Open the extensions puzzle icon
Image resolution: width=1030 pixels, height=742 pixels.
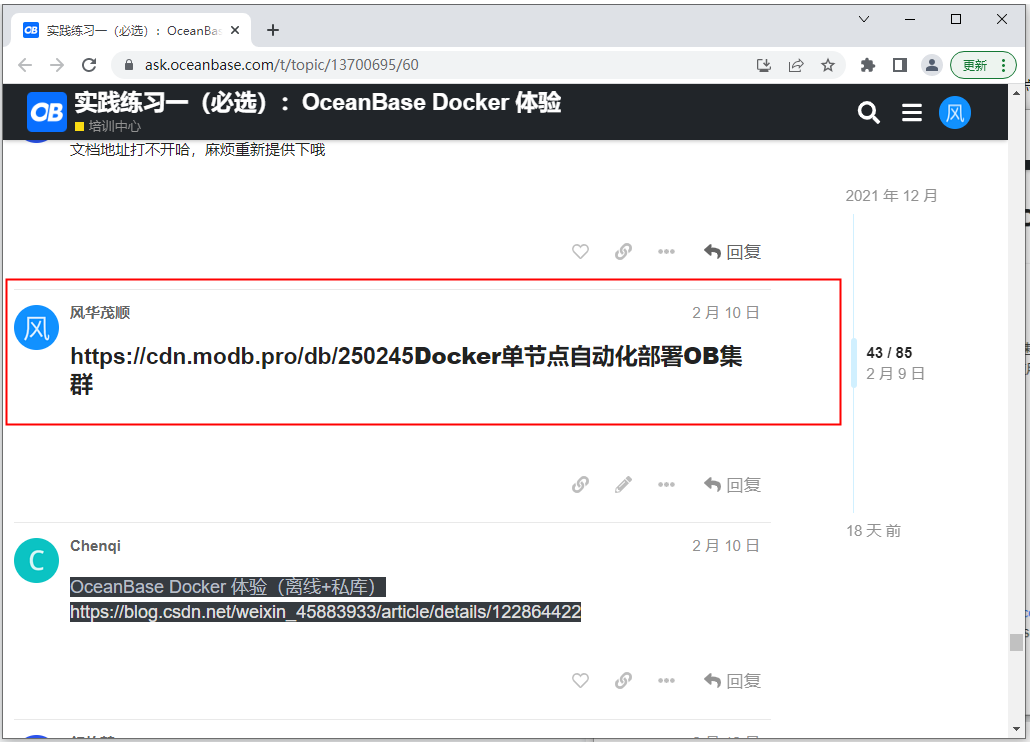pos(868,65)
